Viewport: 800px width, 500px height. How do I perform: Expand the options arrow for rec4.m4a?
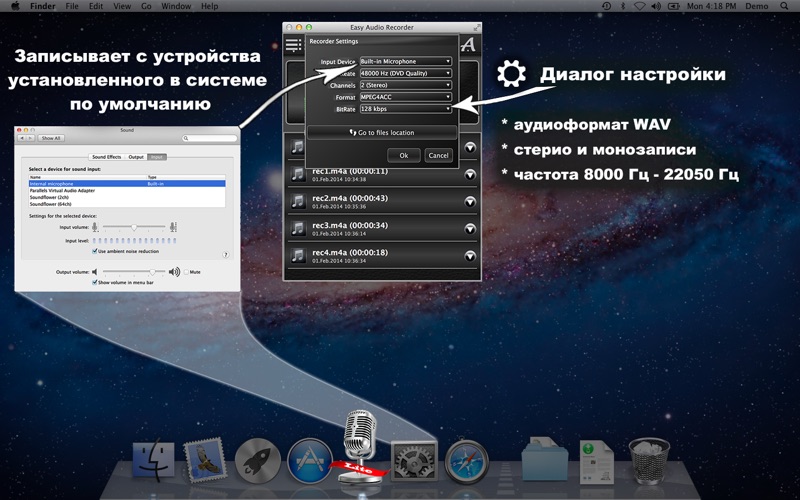click(x=470, y=256)
